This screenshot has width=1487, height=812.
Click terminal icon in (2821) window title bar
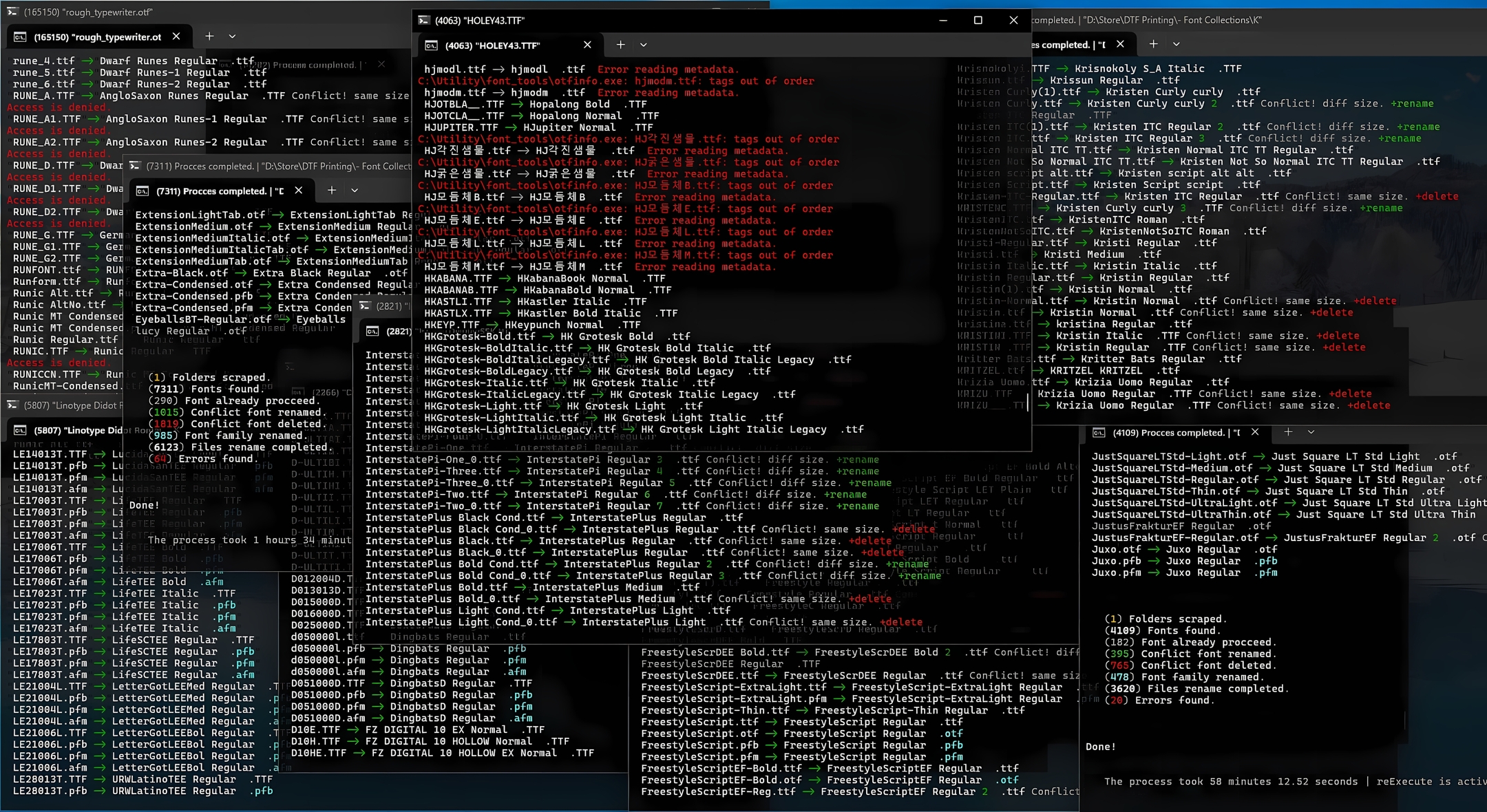click(365, 306)
